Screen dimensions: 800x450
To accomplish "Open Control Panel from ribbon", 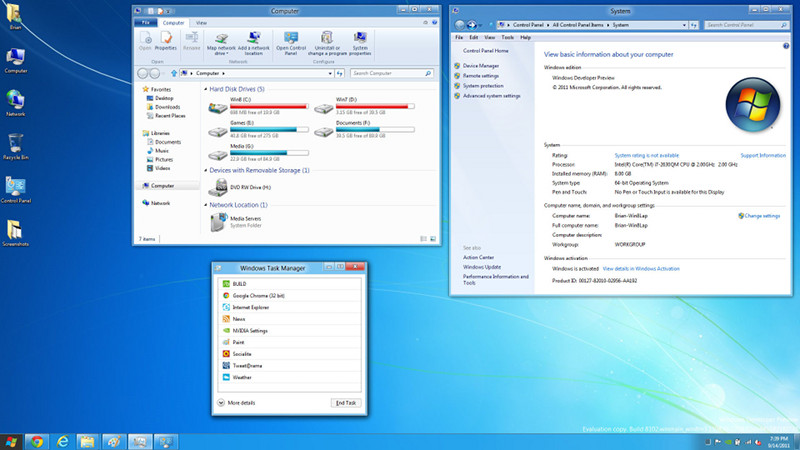I will click(291, 43).
